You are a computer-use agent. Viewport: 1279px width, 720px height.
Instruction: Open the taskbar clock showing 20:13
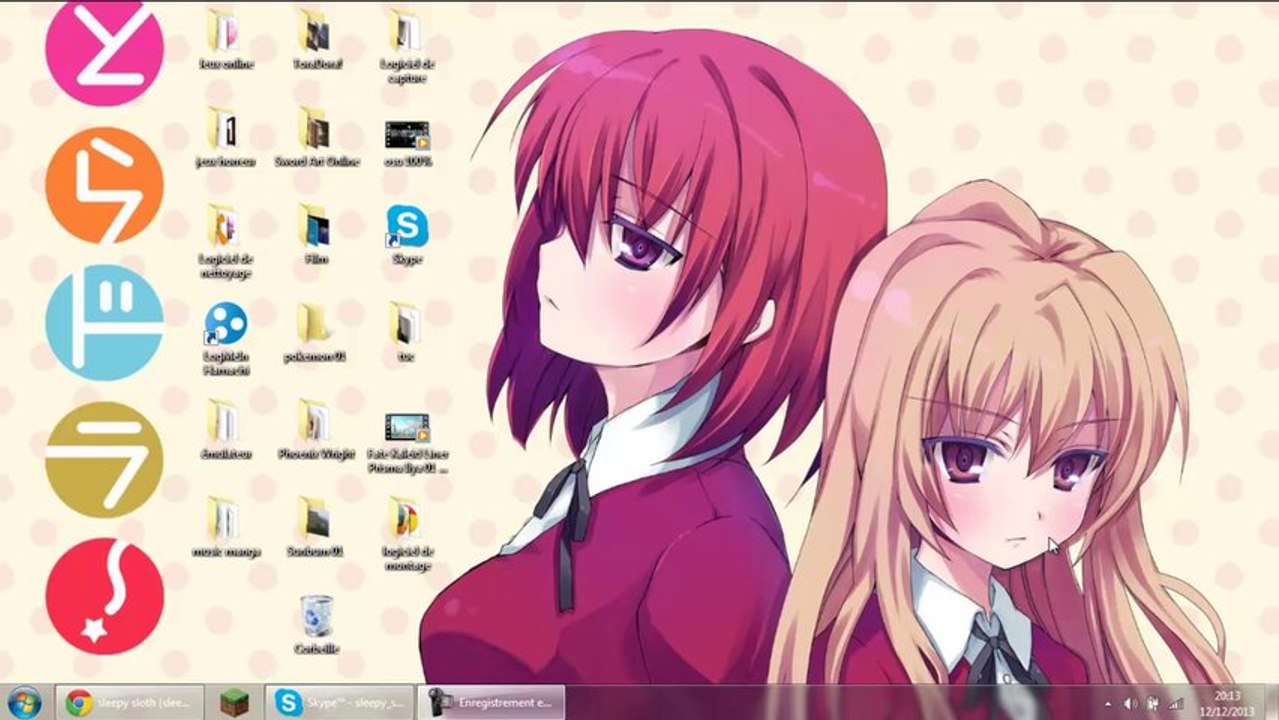coord(1226,702)
